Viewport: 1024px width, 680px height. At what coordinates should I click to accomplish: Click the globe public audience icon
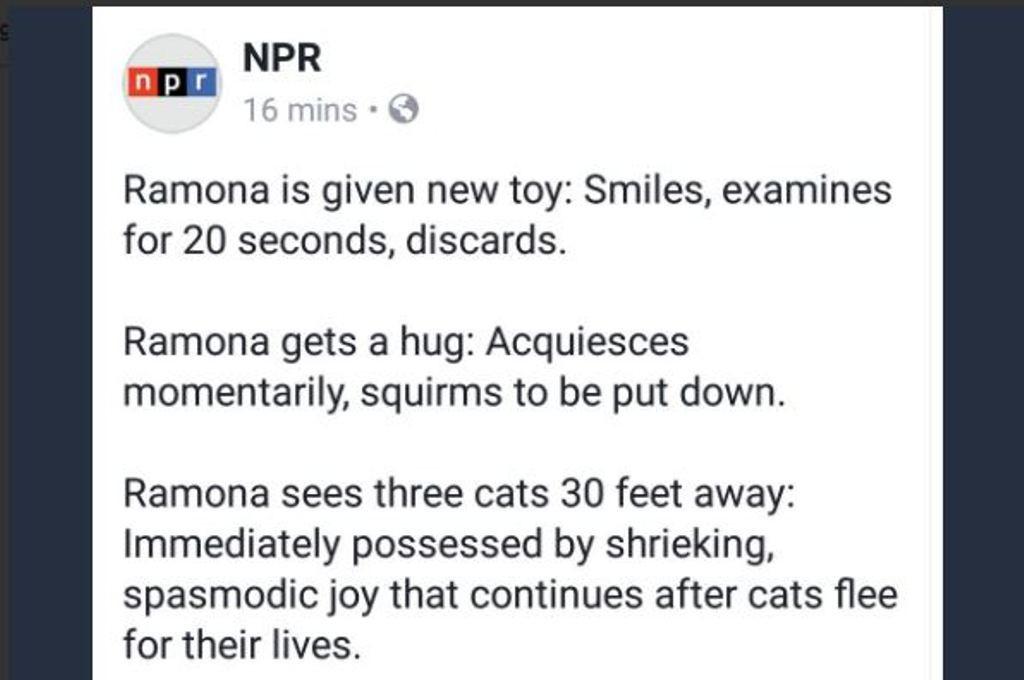402,109
